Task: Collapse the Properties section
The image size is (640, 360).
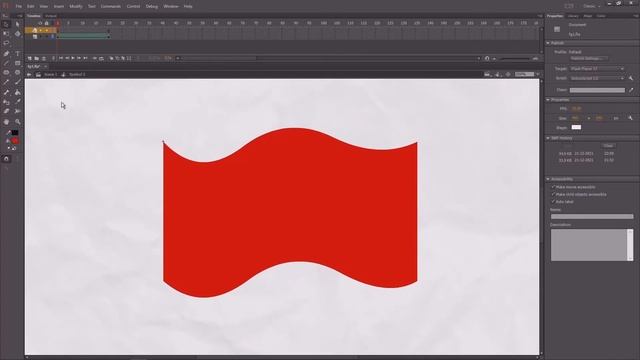Action: [548, 100]
